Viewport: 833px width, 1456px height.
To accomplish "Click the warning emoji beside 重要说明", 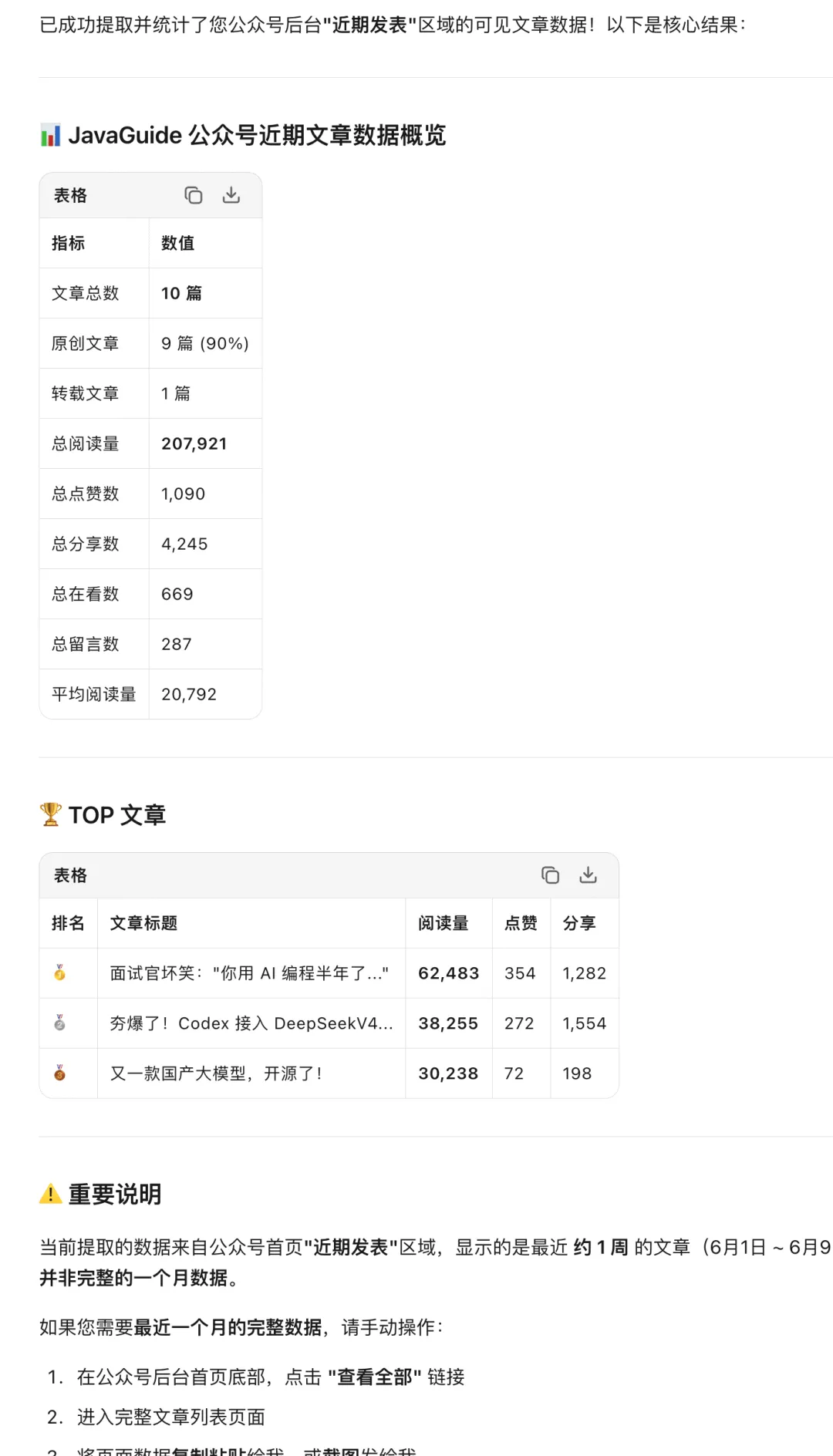I will (x=50, y=1194).
